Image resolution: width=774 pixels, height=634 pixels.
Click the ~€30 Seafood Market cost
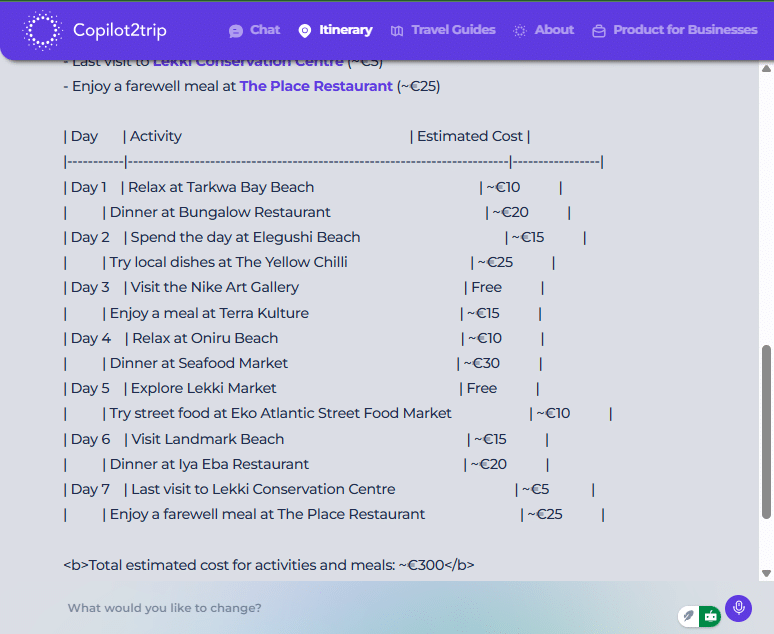point(482,363)
